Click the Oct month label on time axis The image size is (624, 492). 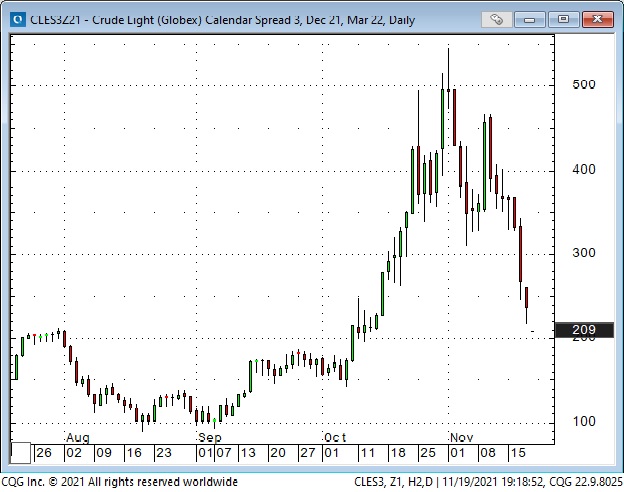(335, 437)
